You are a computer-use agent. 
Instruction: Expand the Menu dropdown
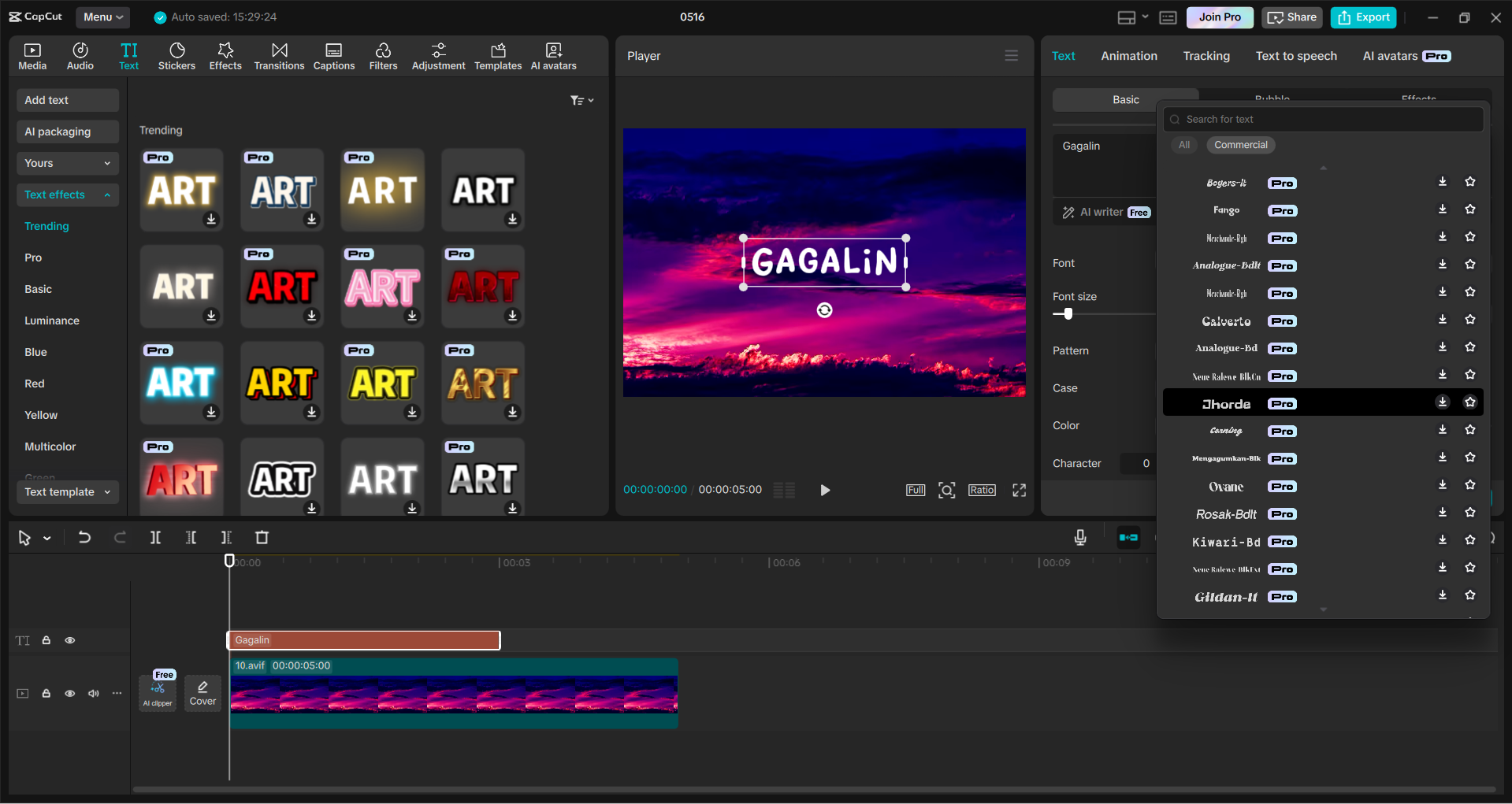[102, 17]
